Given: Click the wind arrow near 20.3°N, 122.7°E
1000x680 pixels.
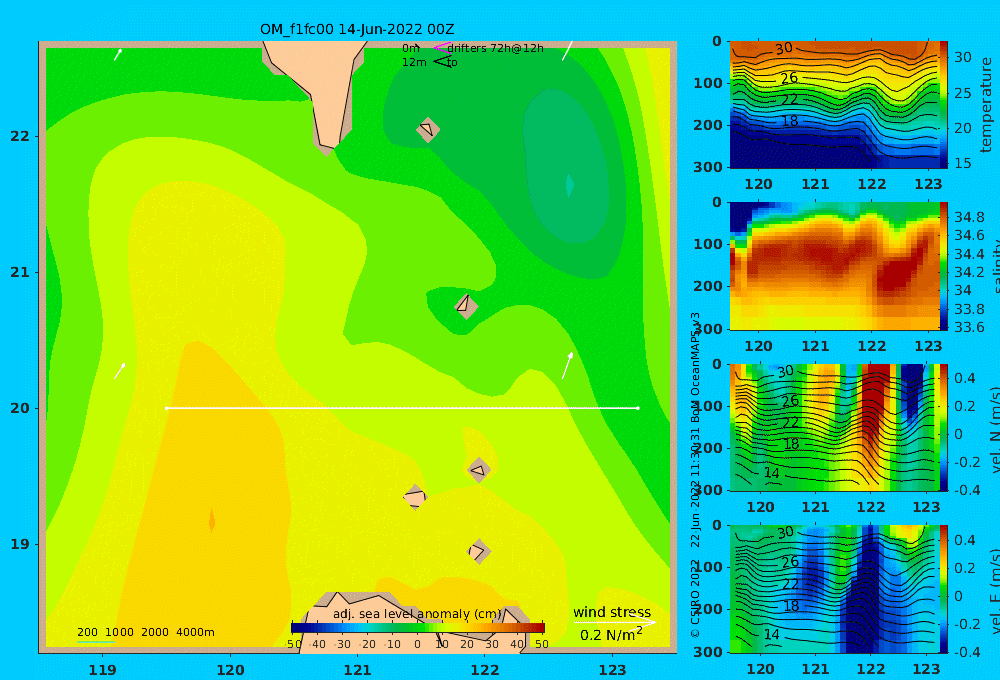Looking at the screenshot, I should [567, 366].
